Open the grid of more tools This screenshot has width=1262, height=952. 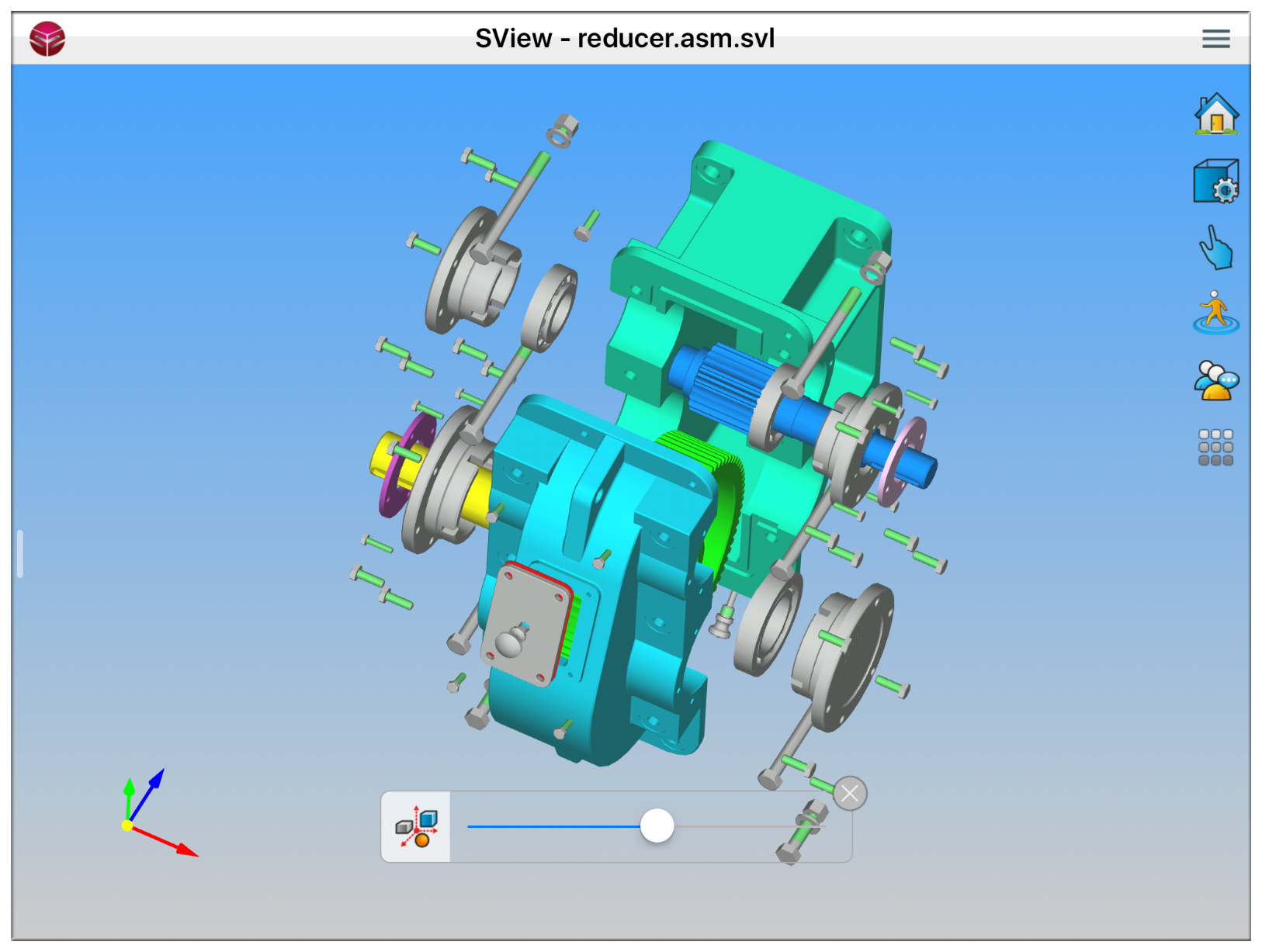click(x=1215, y=448)
